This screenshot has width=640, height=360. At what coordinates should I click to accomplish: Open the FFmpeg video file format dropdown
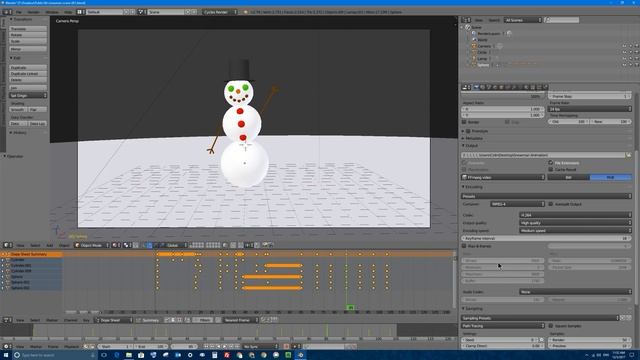(x=503, y=177)
